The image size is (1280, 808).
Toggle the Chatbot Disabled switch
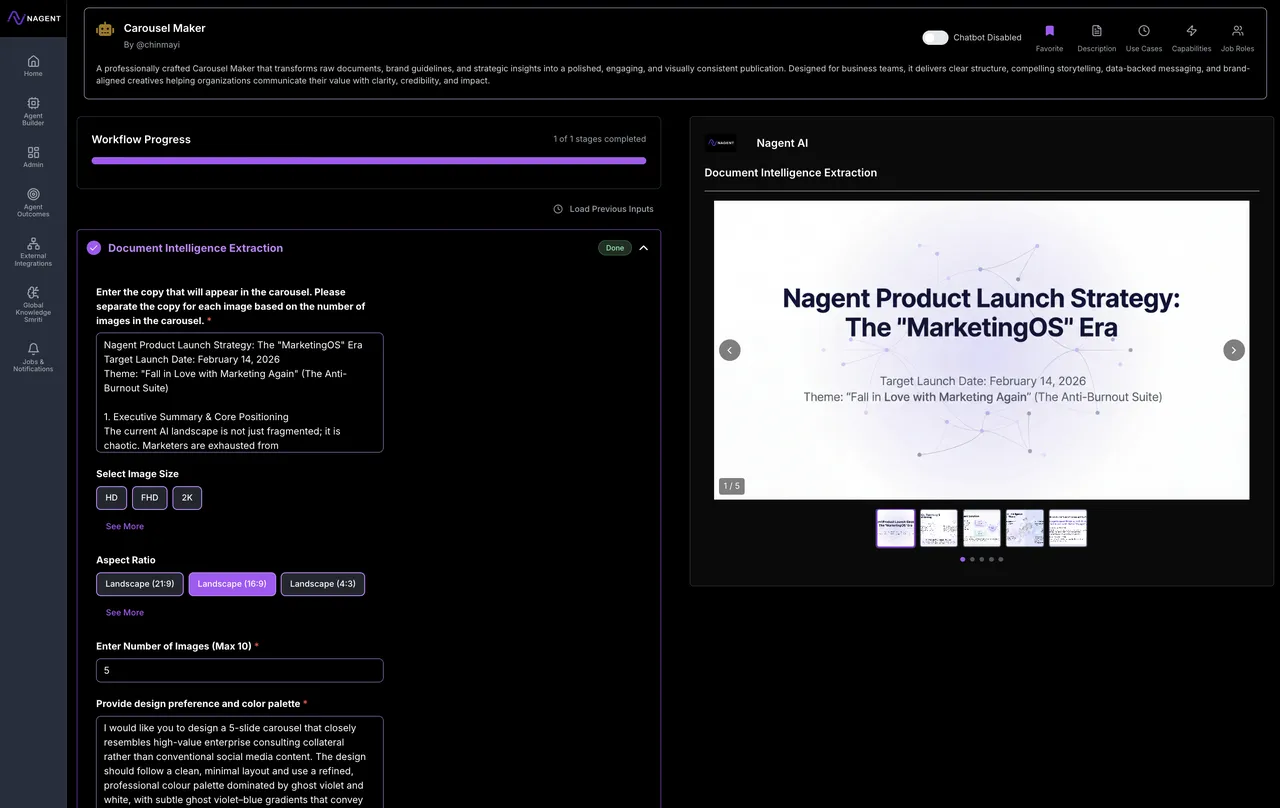click(x=935, y=38)
